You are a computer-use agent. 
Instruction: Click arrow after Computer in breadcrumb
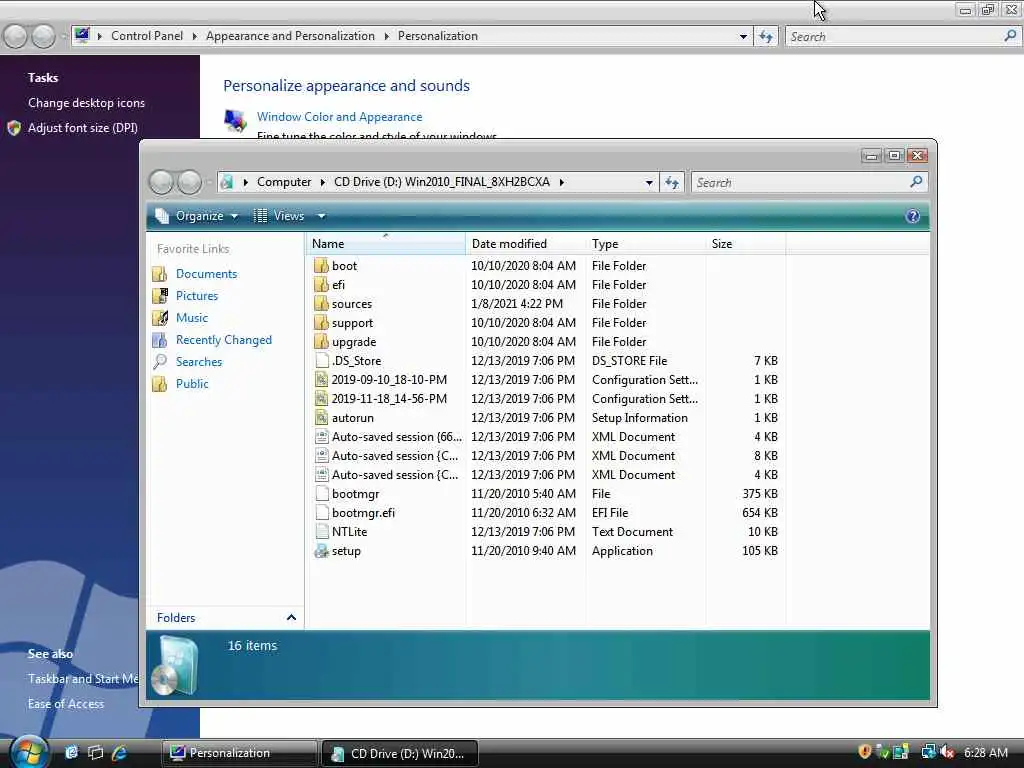point(323,182)
